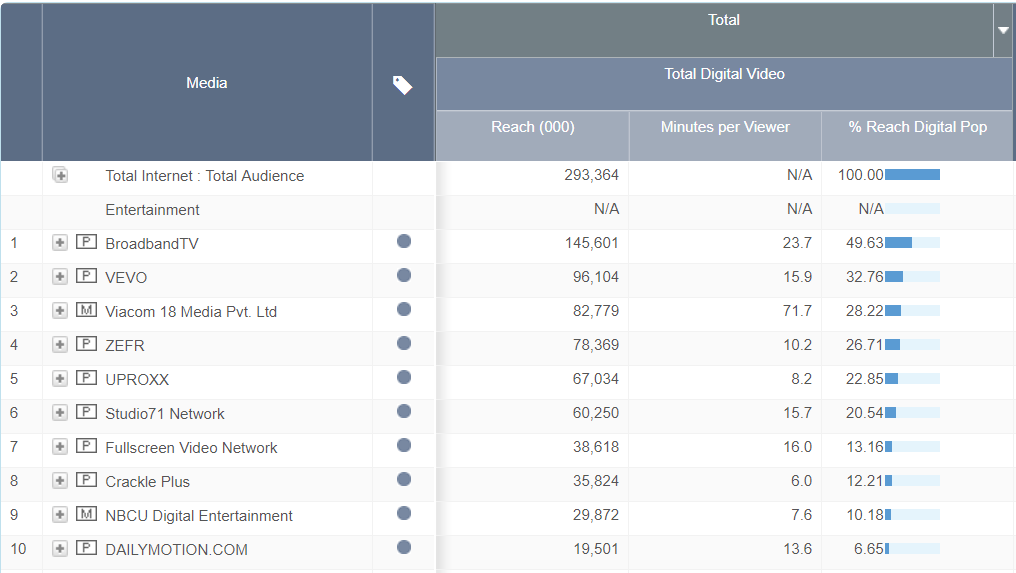This screenshot has width=1016, height=573.
Task: Open the BroadbandTV media name
Action: tap(152, 244)
